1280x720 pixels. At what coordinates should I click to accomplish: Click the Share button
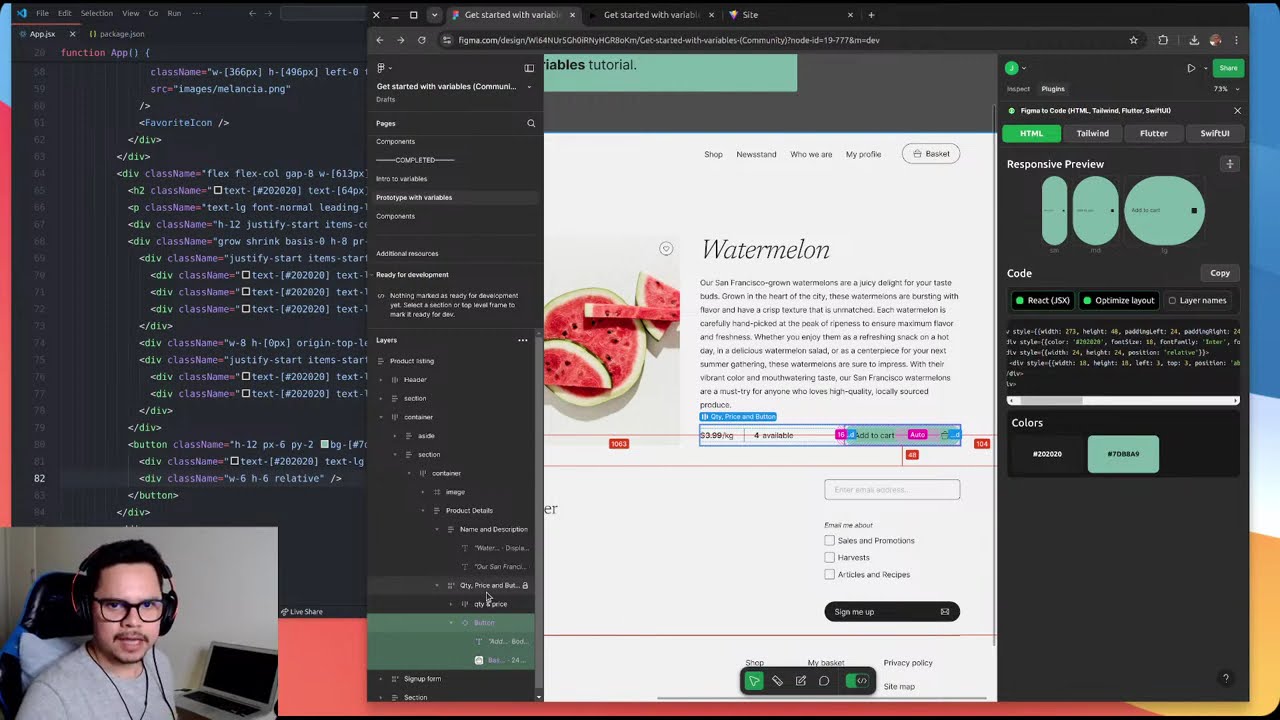(x=1228, y=68)
